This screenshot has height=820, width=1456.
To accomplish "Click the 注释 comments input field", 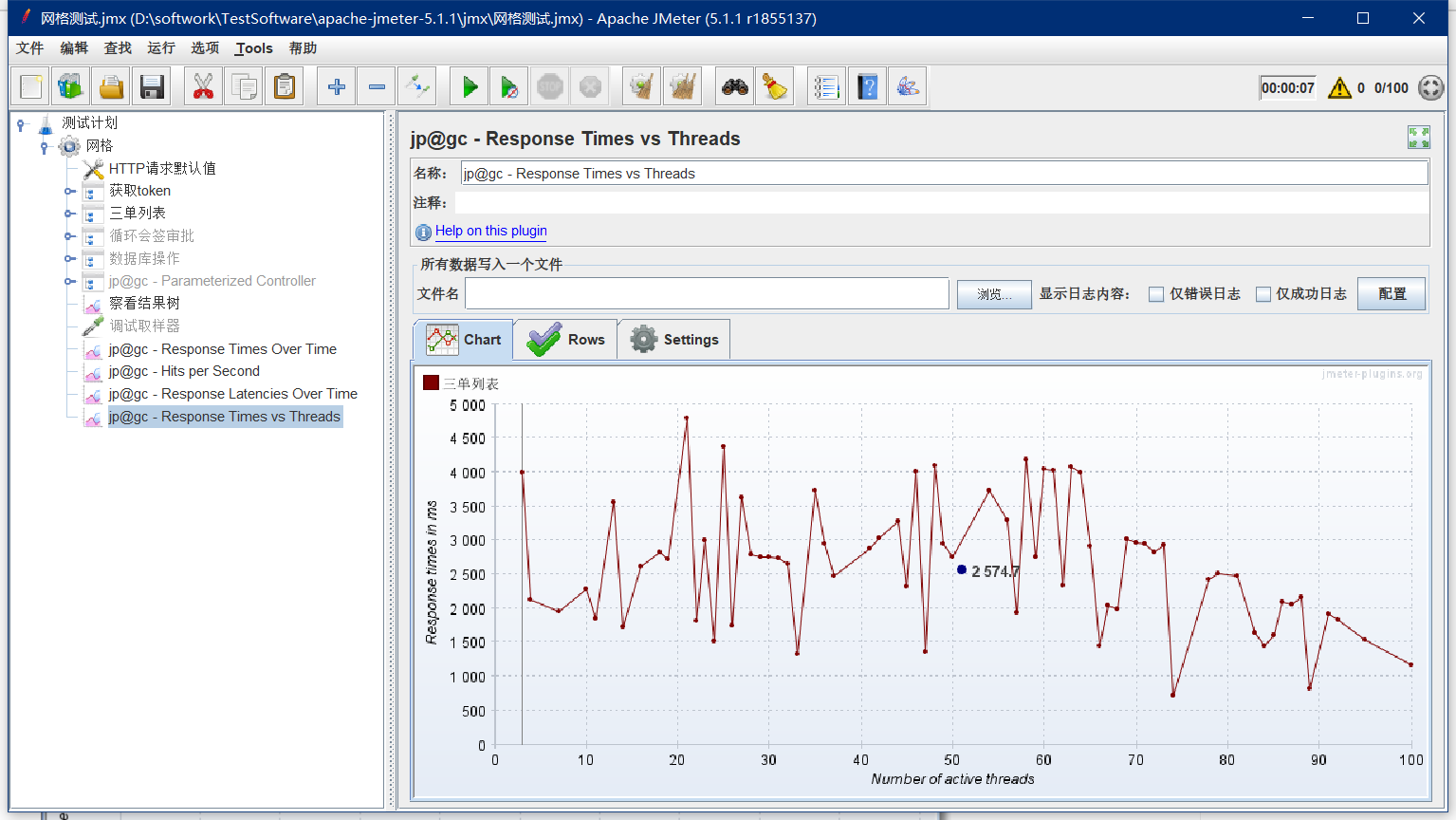I will coord(942,202).
